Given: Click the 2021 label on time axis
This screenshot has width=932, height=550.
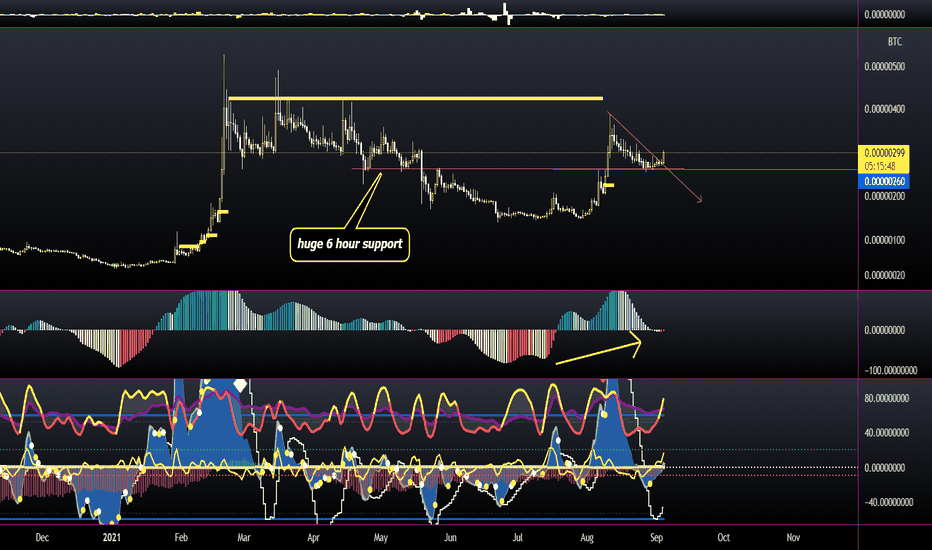Looking at the screenshot, I should [111, 538].
